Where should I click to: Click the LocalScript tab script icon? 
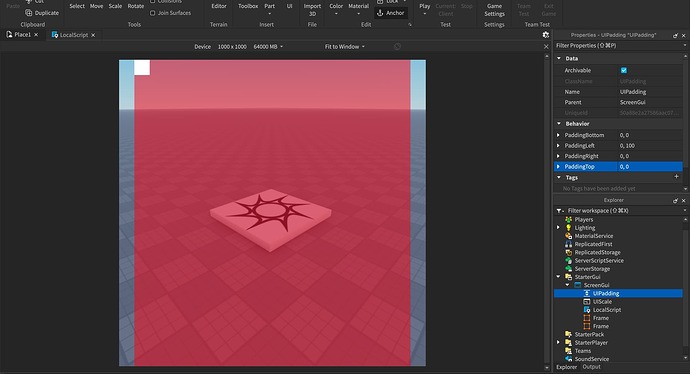click(x=55, y=35)
